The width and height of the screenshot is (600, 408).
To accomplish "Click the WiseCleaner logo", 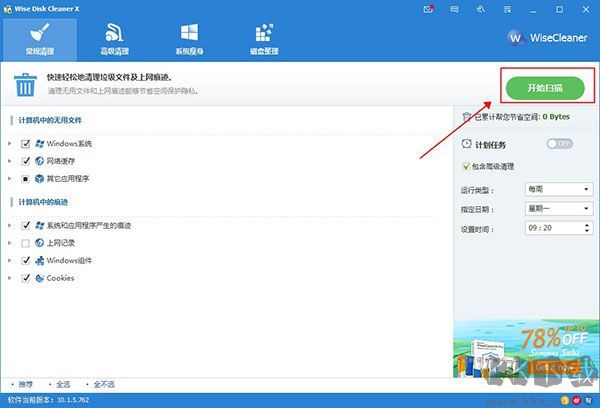I will (x=547, y=38).
